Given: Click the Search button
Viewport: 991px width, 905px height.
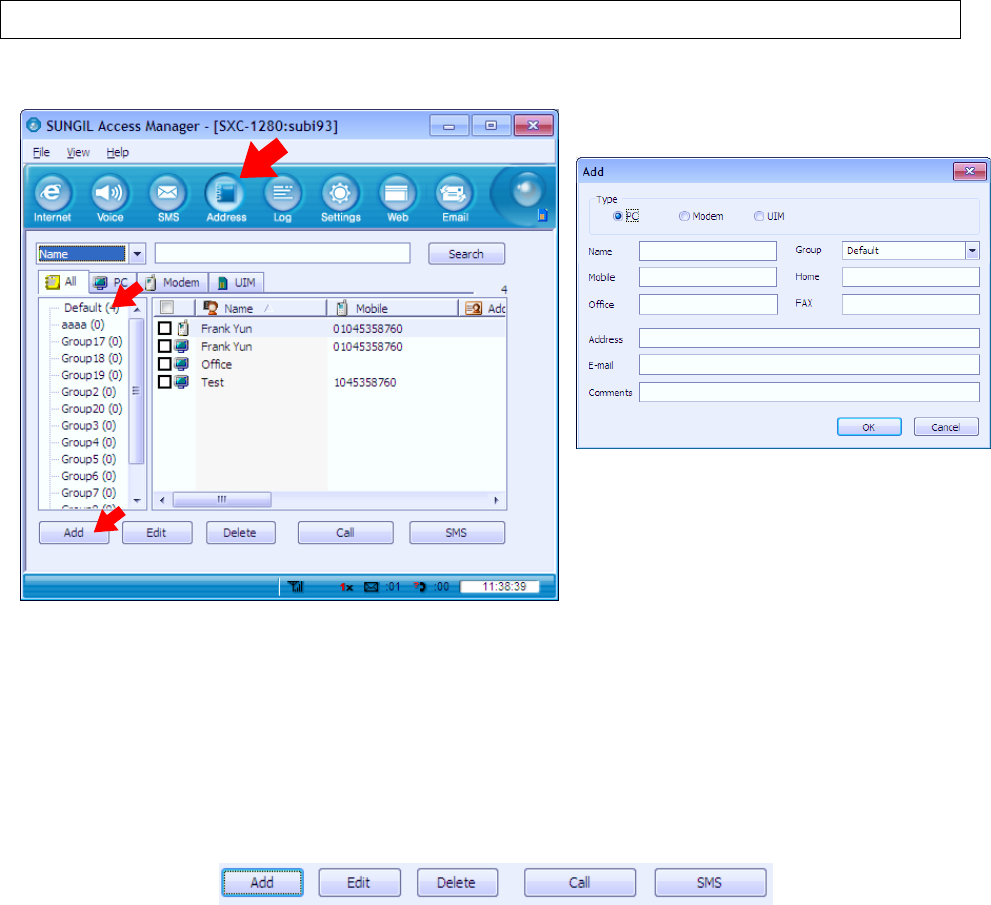Looking at the screenshot, I should 466,254.
